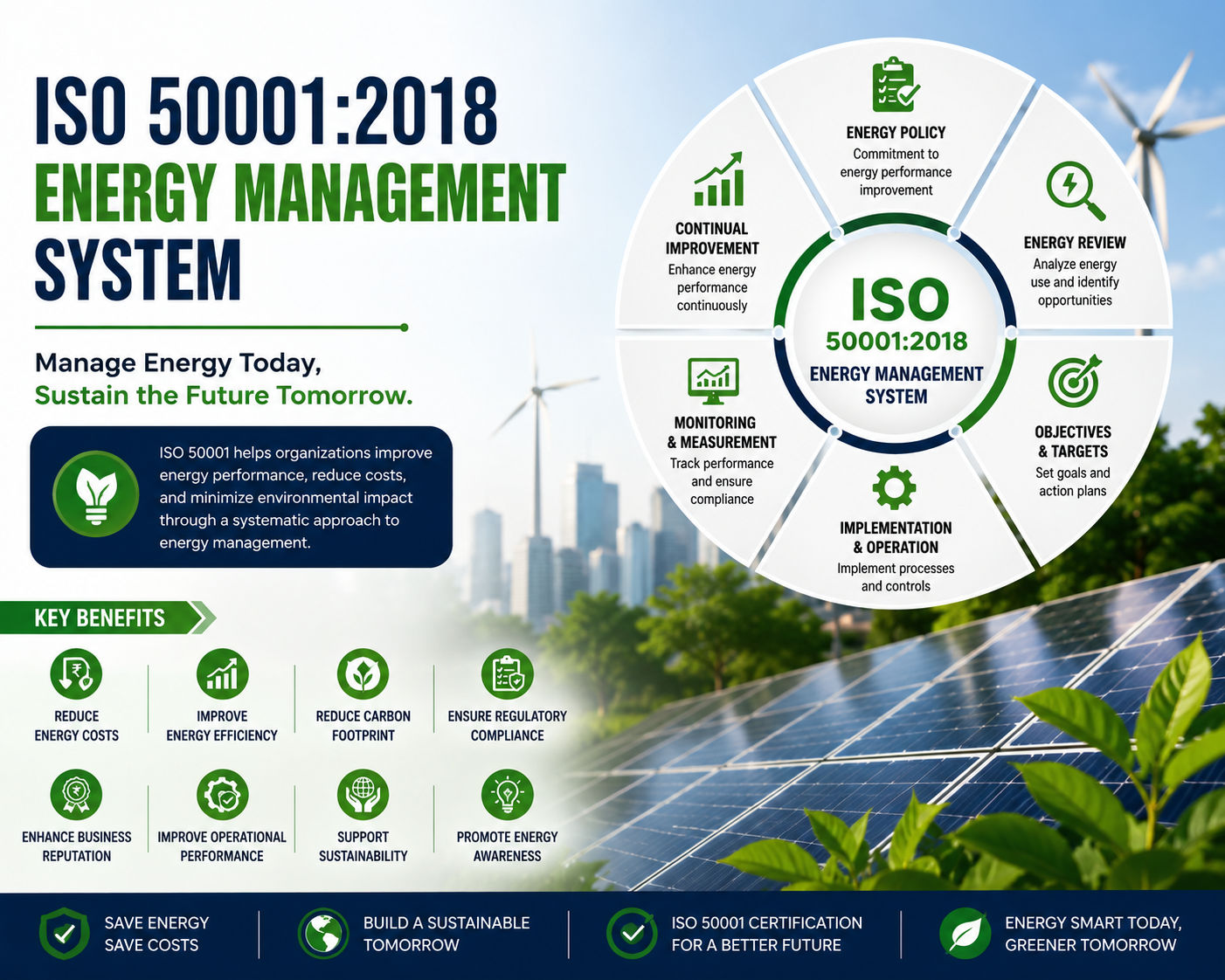This screenshot has height=980, width=1225.
Task: Click the Promote Energy Awareness lightbulb icon
Action: coord(508,795)
